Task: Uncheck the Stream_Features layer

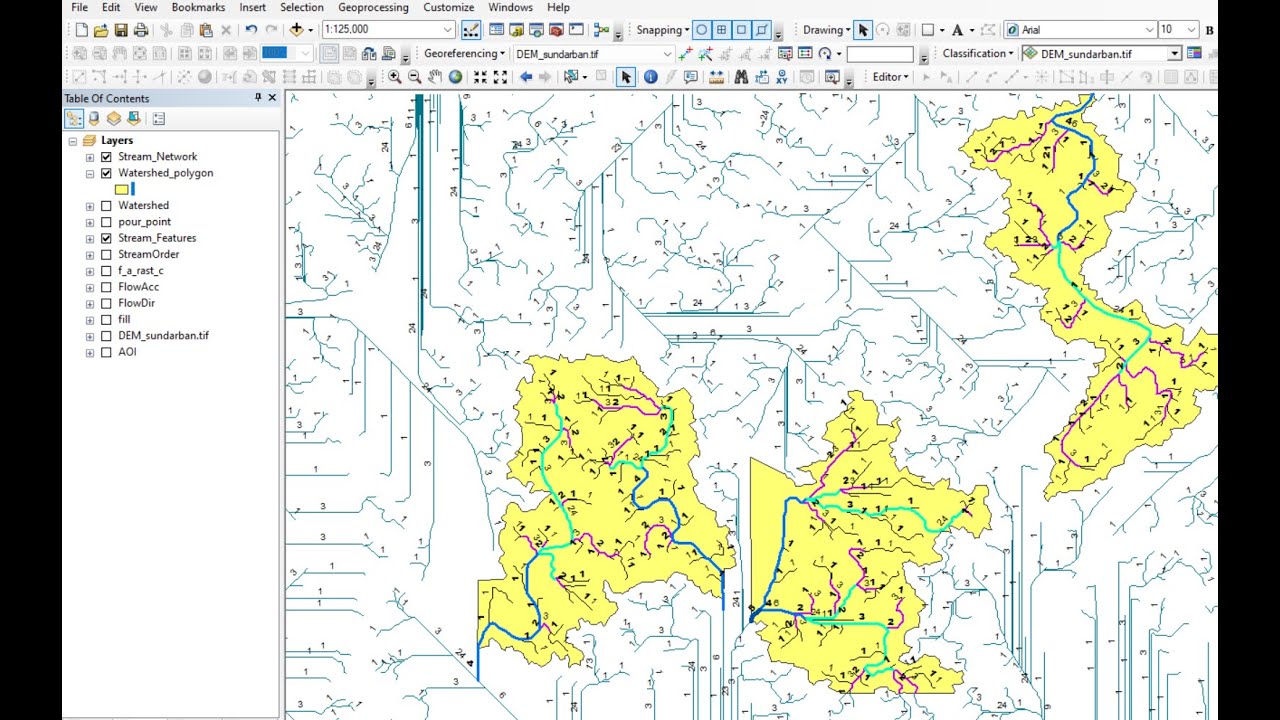Action: (x=106, y=238)
